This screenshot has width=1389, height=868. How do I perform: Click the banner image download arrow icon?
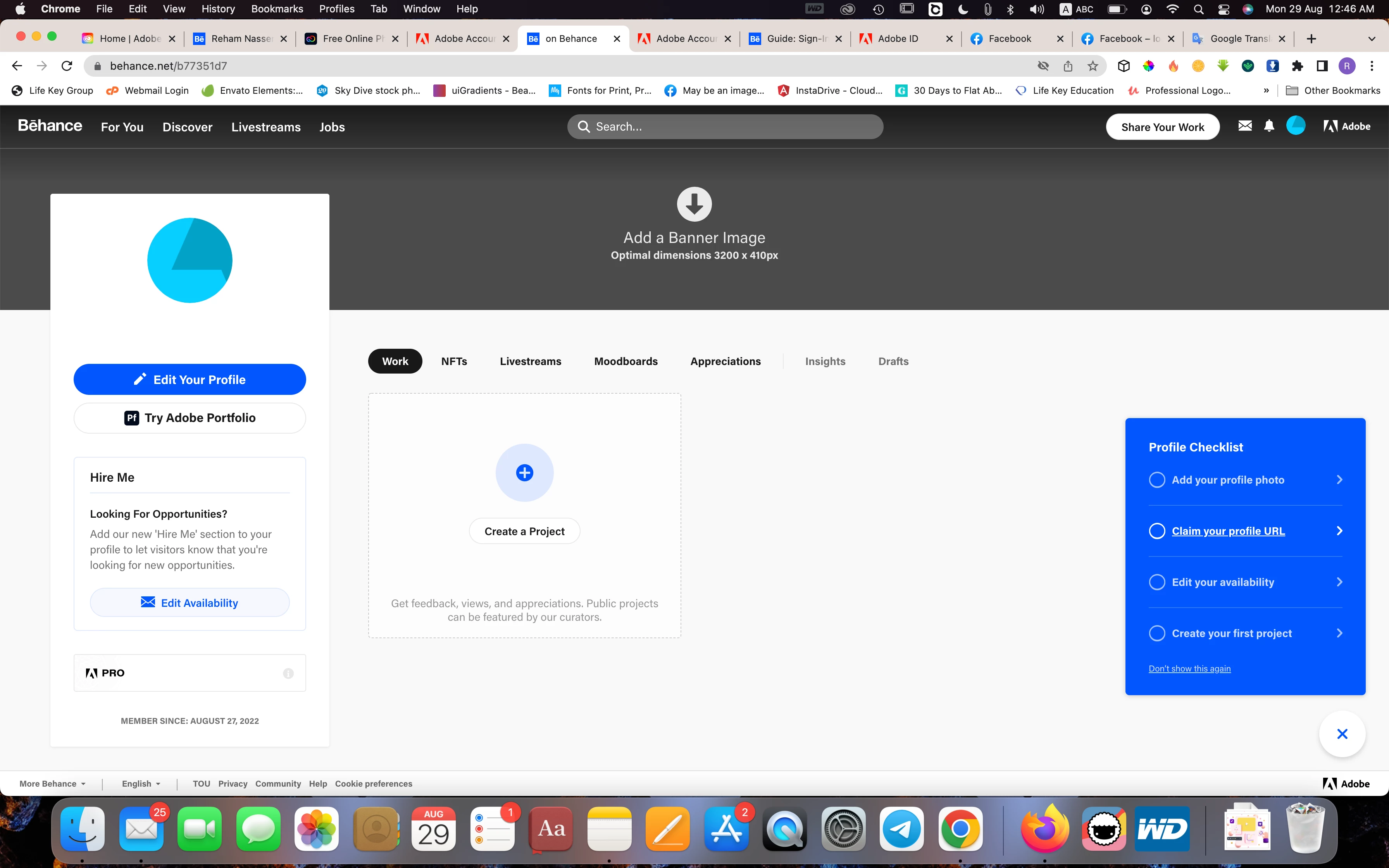[694, 204]
